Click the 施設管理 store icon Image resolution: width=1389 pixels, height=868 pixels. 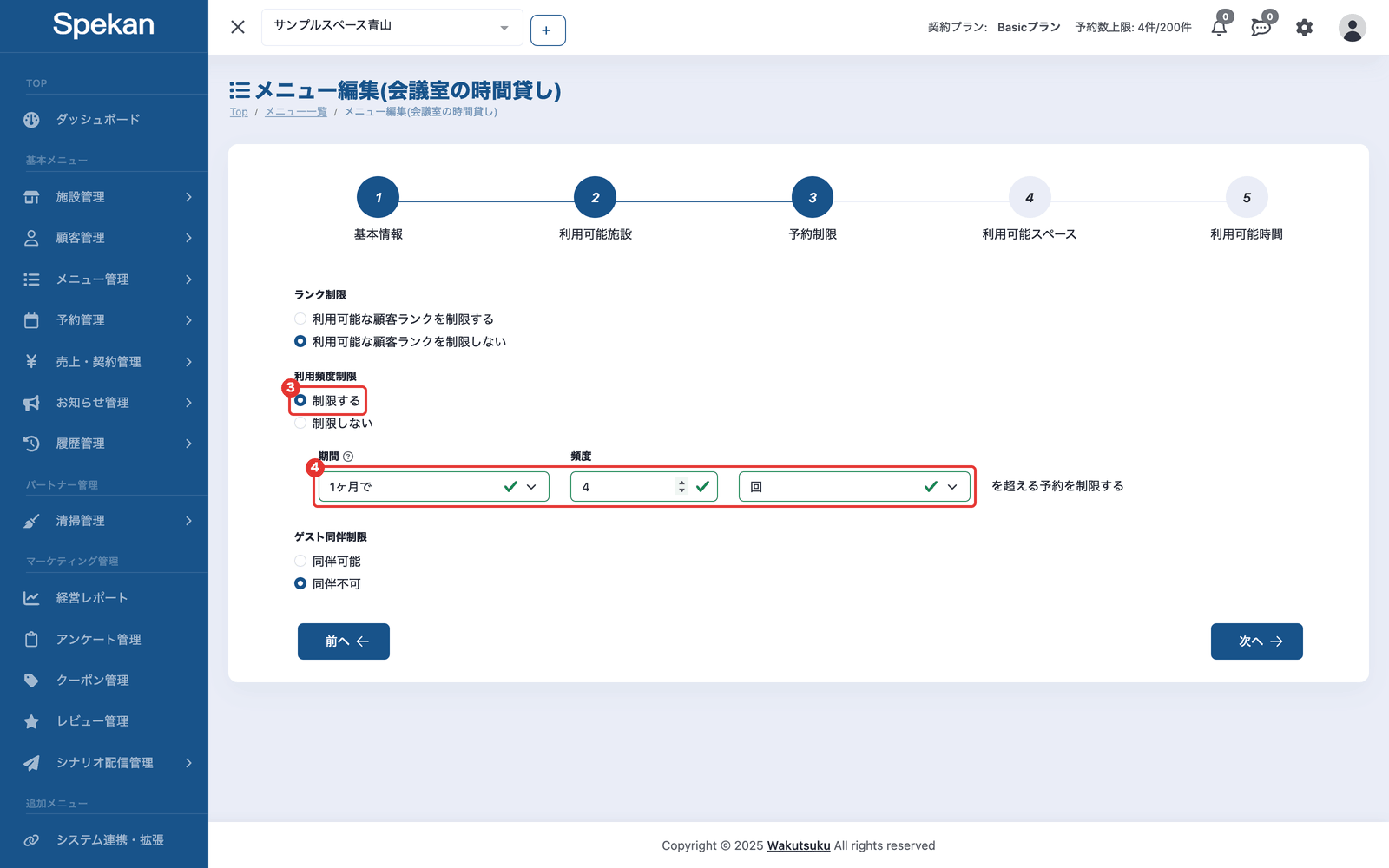click(31, 197)
